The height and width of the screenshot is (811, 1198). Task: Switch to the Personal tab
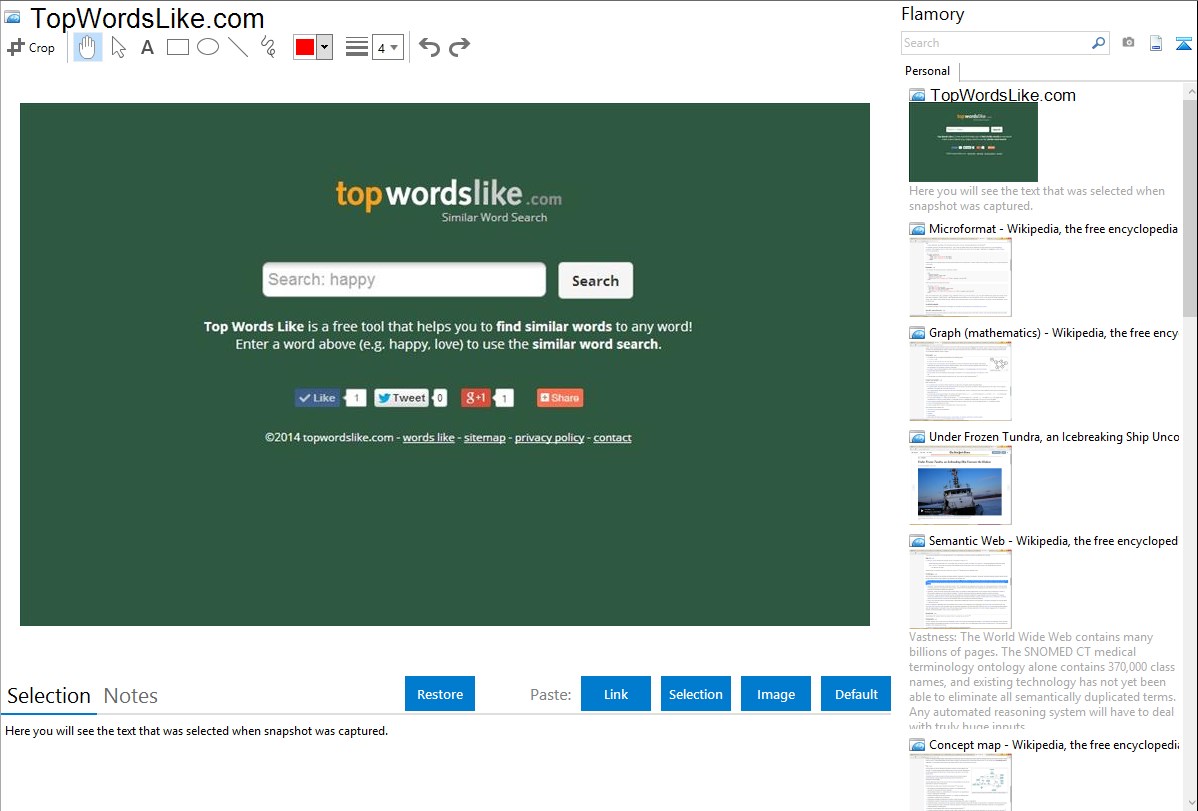click(x=928, y=71)
